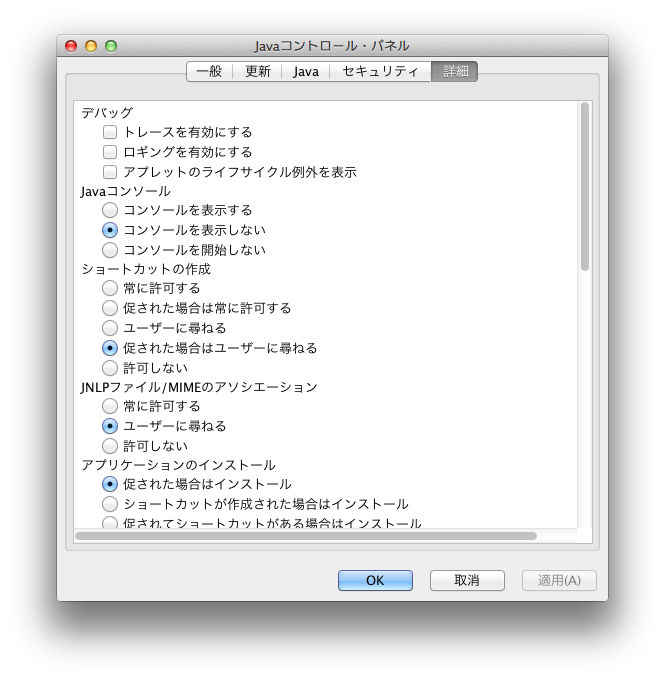665x680 pixels.
Task: Enable トレースを有効にする checkbox
Action: click(110, 132)
